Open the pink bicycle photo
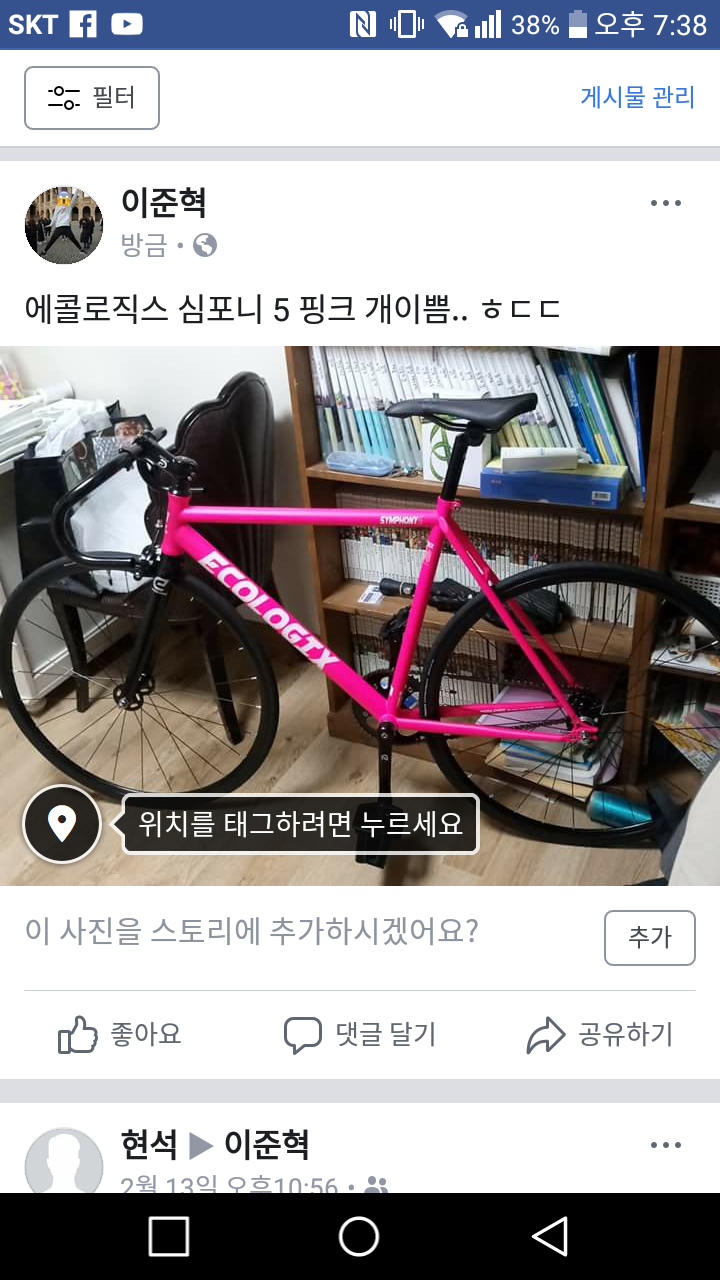 [x=360, y=615]
